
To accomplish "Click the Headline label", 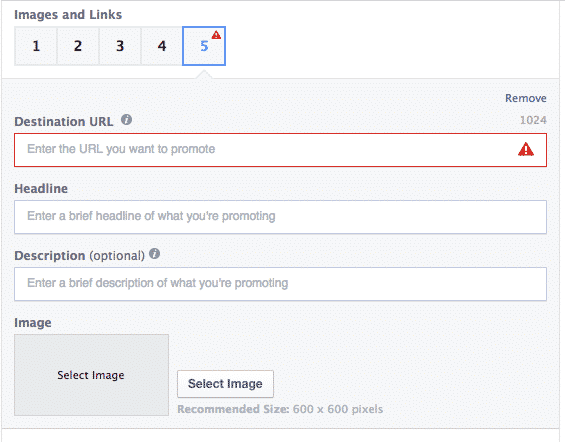I will (x=41, y=188).
